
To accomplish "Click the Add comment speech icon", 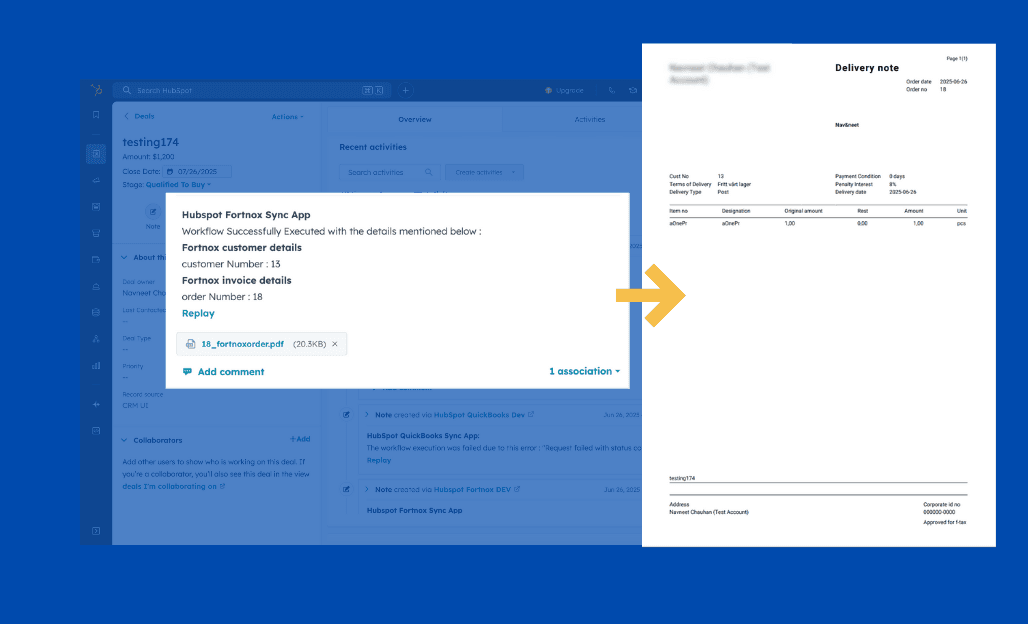I will [x=188, y=372].
